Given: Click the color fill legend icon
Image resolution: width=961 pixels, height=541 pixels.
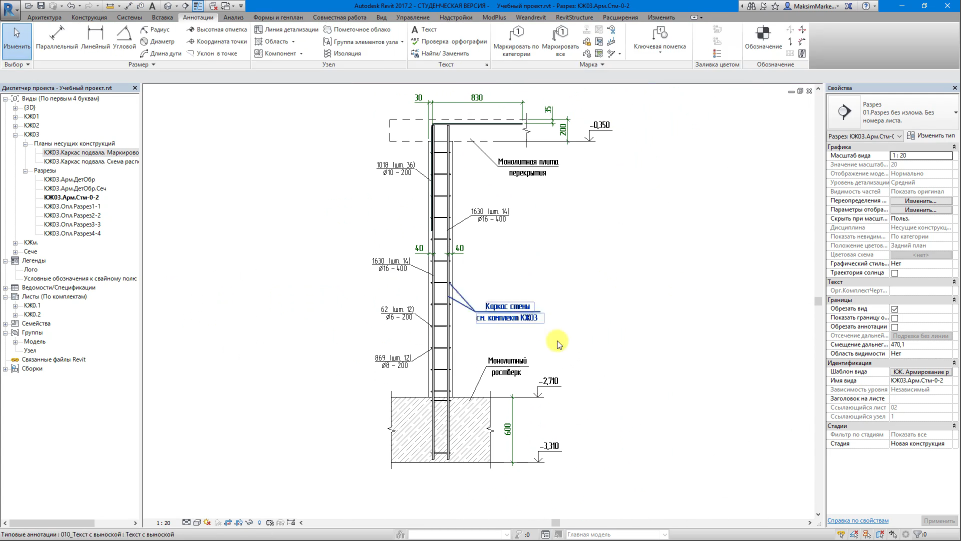Looking at the screenshot, I should click(717, 53).
